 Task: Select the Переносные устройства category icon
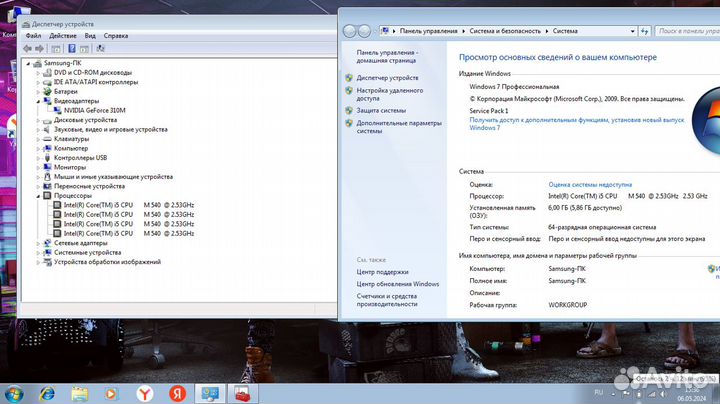point(47,186)
